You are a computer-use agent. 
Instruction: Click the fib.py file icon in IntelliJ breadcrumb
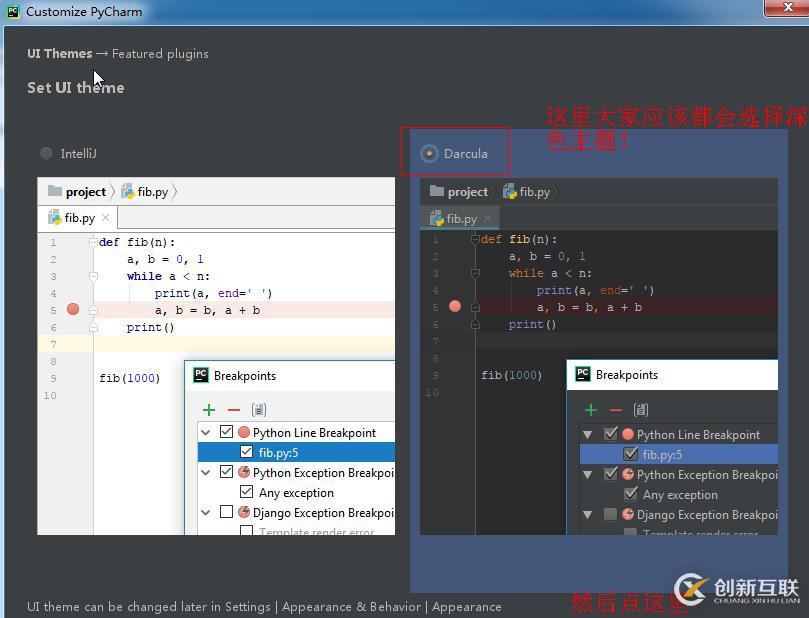[x=127, y=191]
